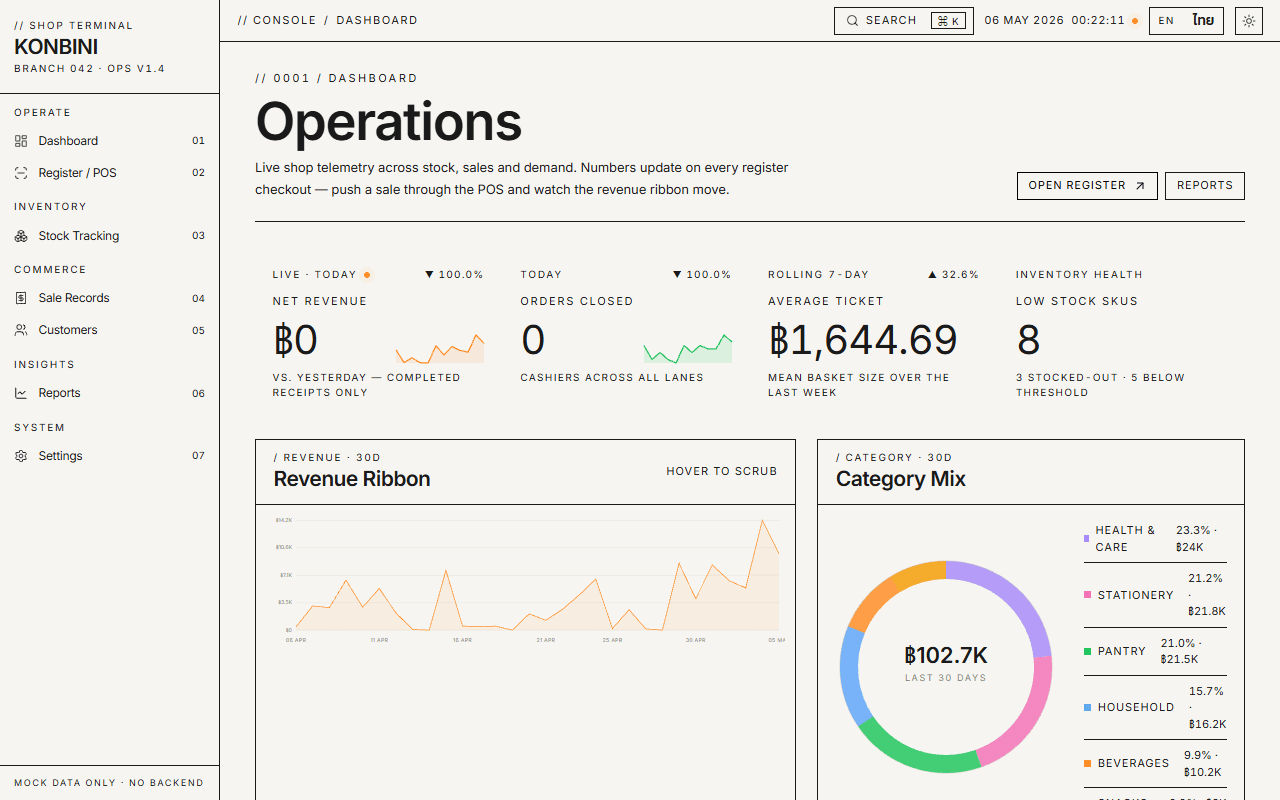This screenshot has height=800, width=1280.
Task: Click the Stationery pink legend swatch
Action: (1087, 595)
